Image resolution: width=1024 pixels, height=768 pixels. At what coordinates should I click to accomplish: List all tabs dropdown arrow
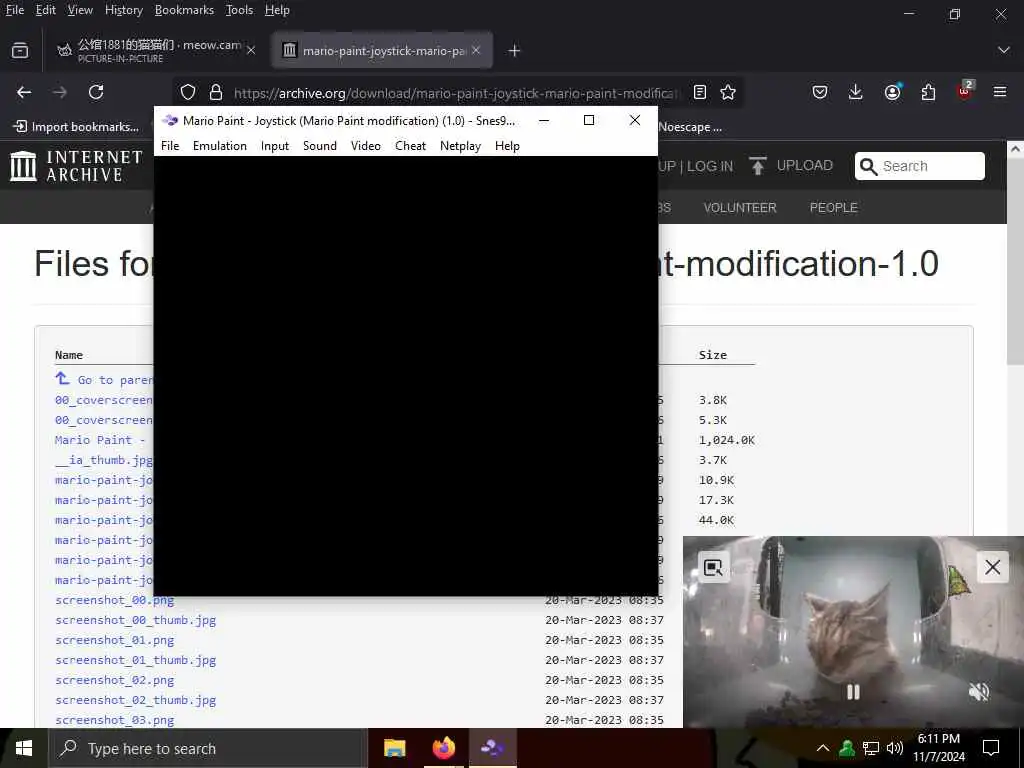pos(1003,50)
